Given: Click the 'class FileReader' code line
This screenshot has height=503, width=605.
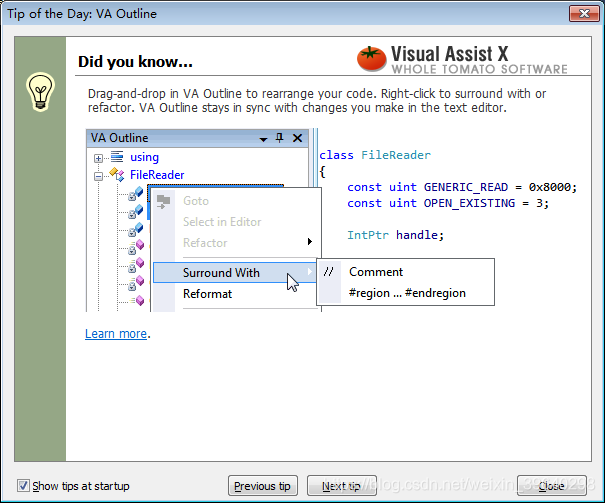Looking at the screenshot, I should (375, 155).
